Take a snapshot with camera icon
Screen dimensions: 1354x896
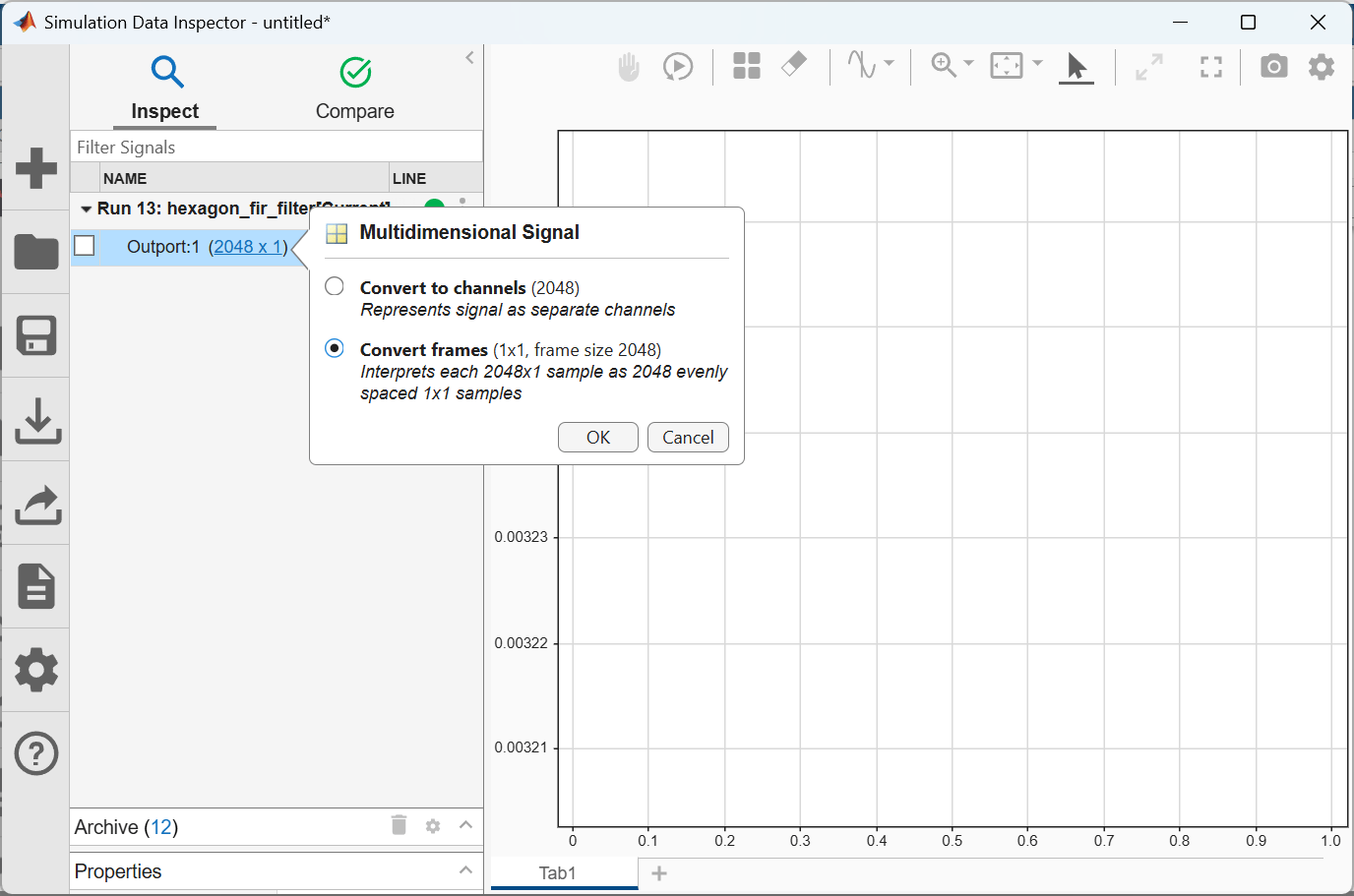(x=1274, y=66)
